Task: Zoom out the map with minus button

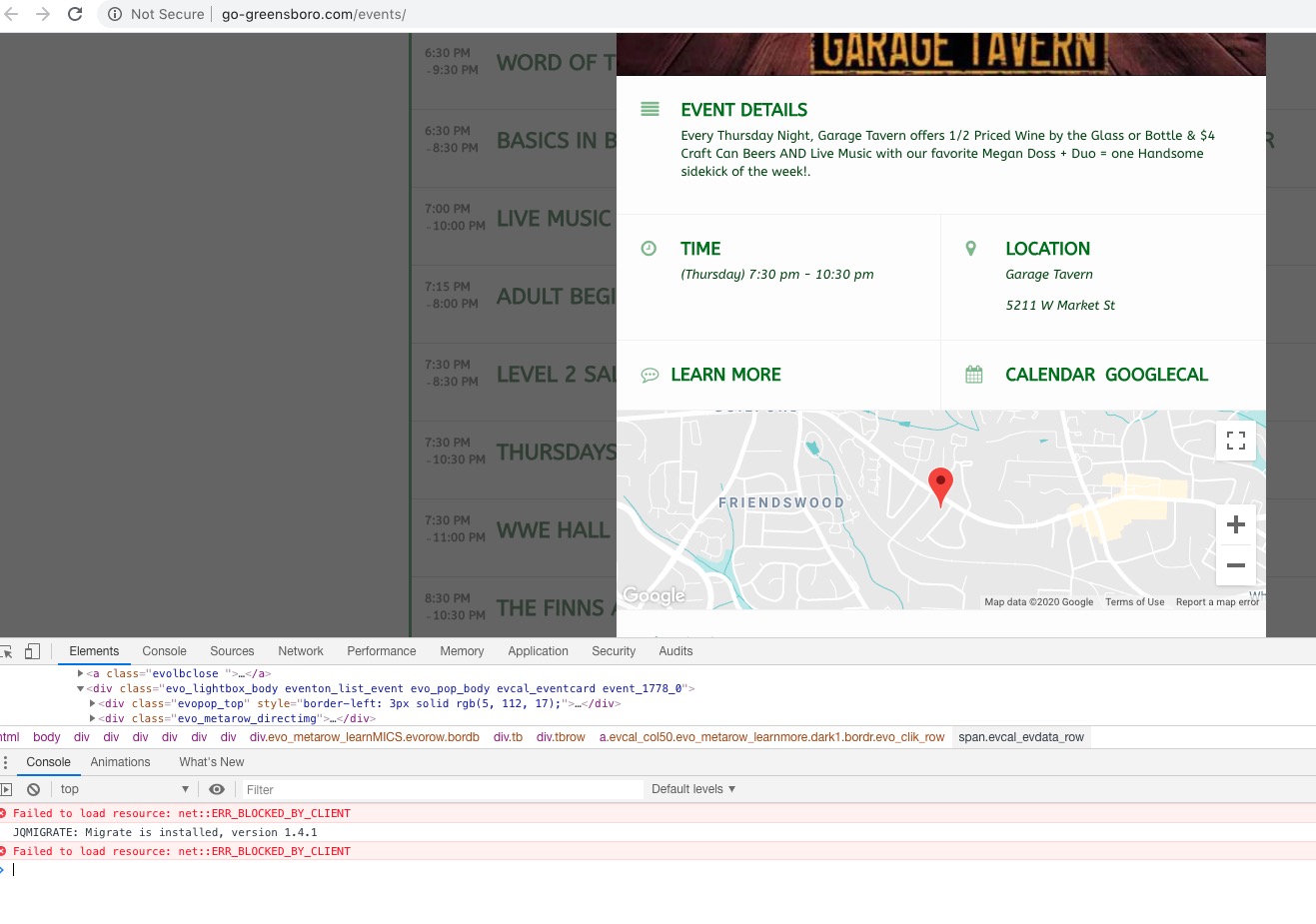Action: point(1235,565)
